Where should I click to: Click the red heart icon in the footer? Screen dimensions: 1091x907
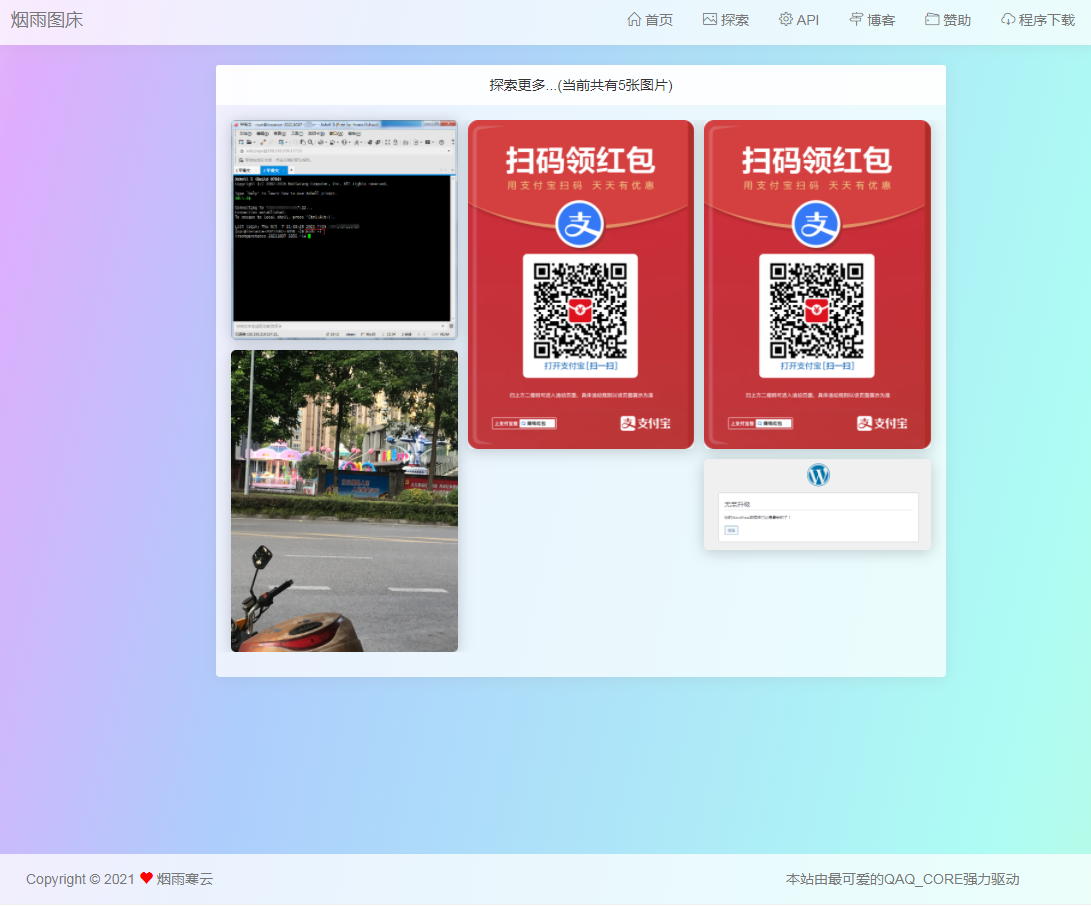coord(146,878)
